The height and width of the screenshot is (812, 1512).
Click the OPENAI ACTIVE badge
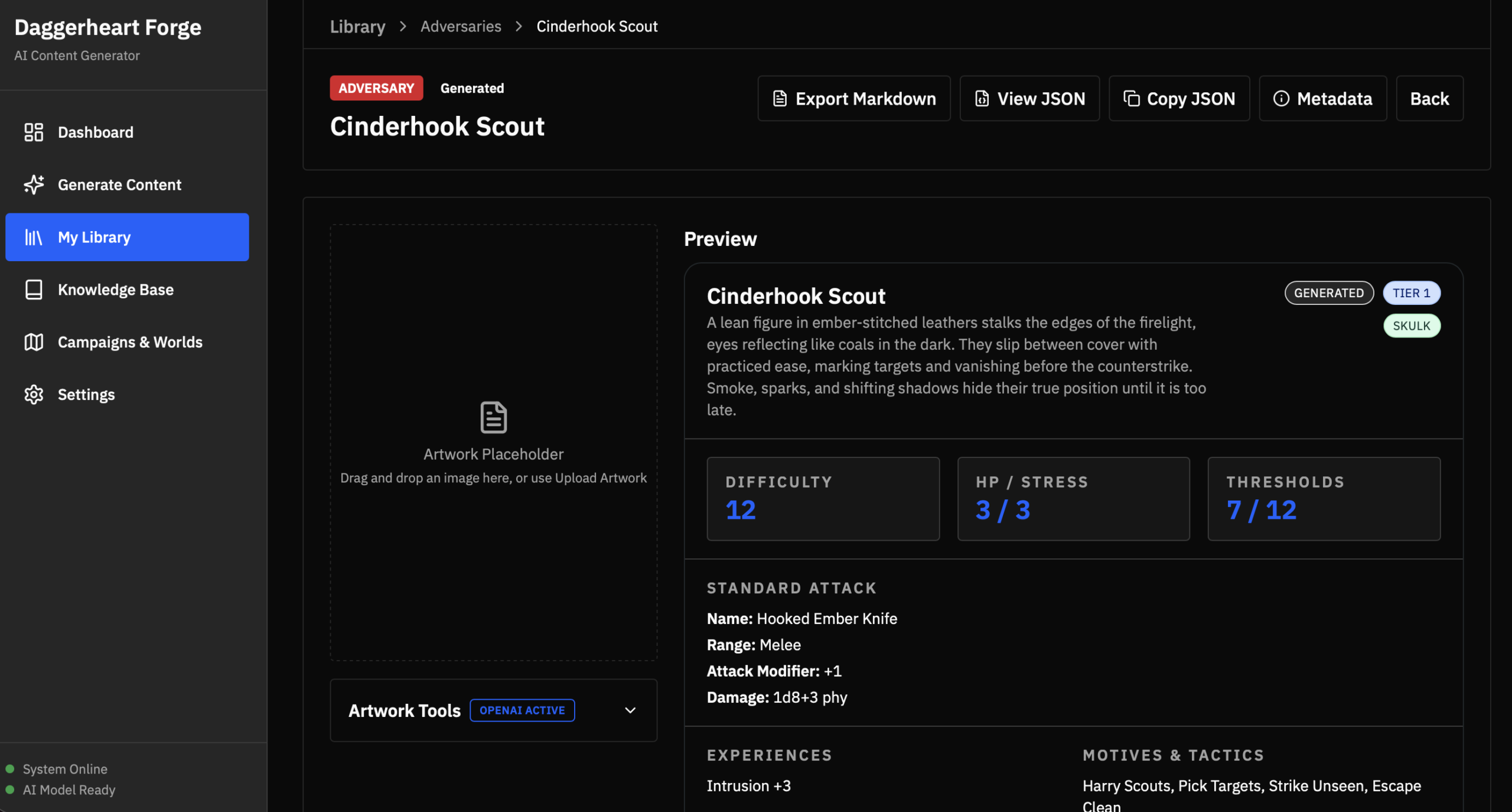point(522,710)
